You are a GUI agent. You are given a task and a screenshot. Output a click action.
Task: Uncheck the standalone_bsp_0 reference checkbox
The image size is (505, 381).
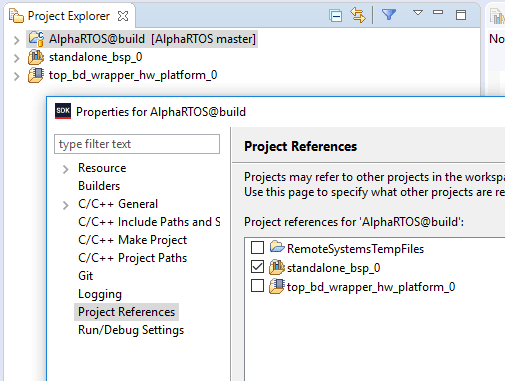257,267
